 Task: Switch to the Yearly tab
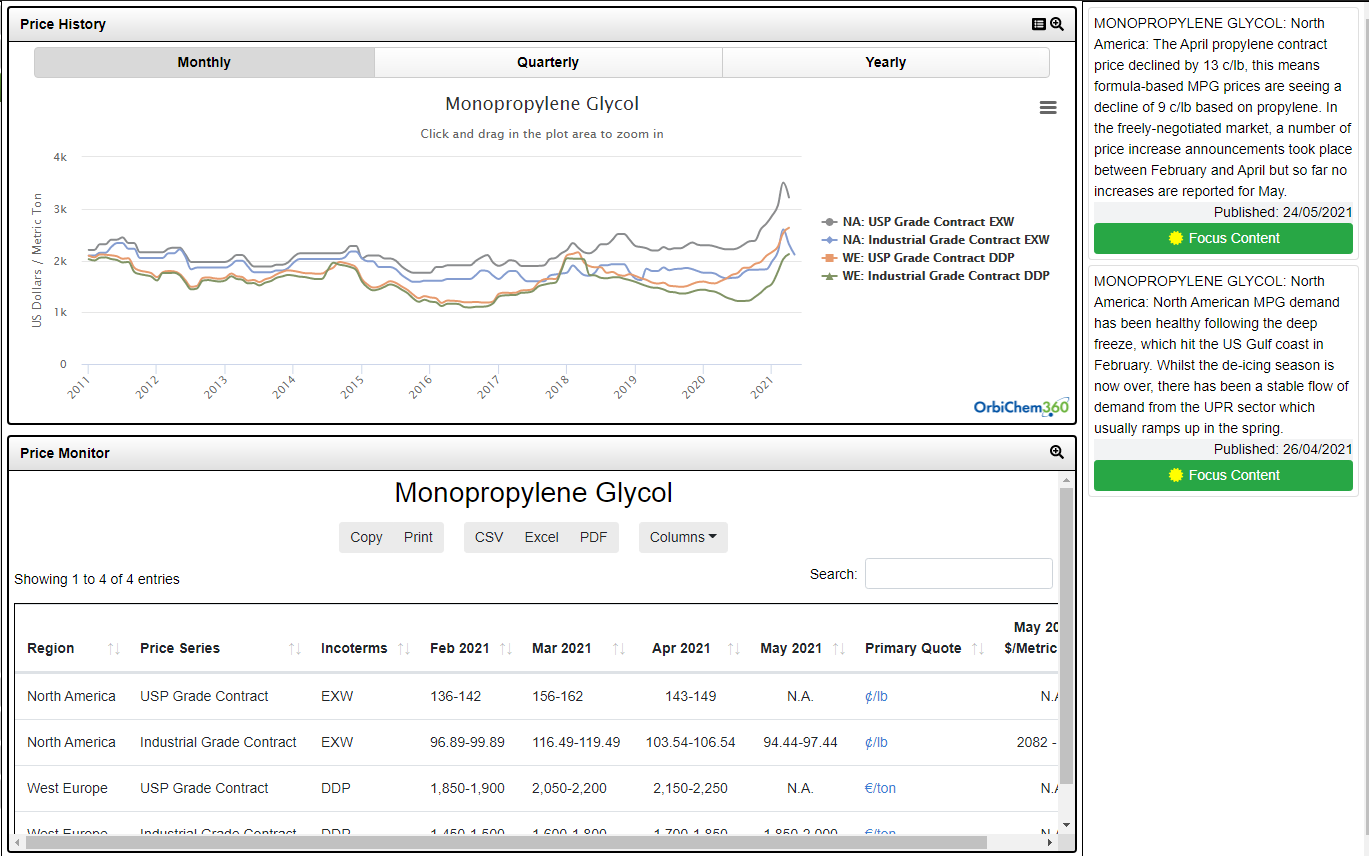tap(886, 62)
